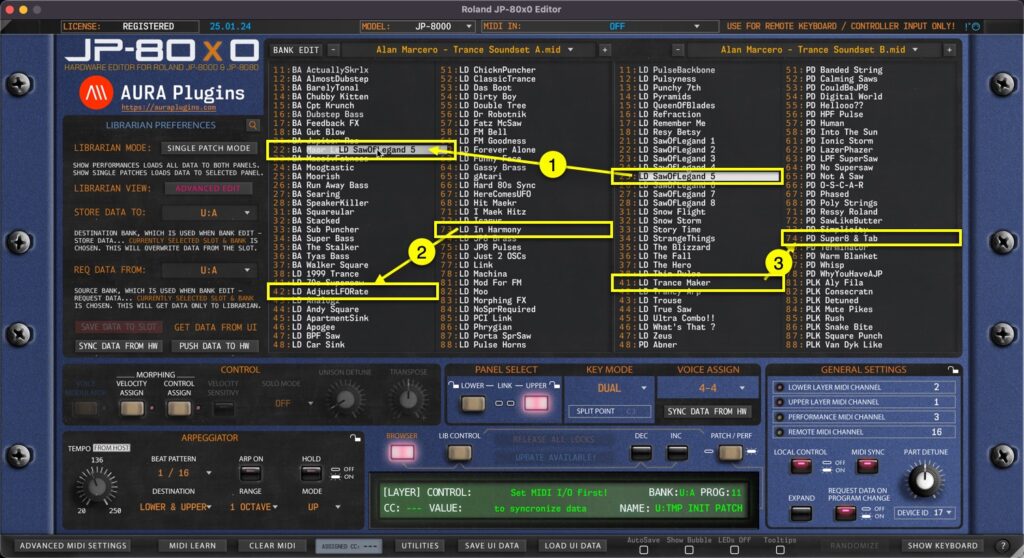Screen dimensions: 1024x558
Task: Open STORE DATA TO dropdown
Action: coord(209,213)
